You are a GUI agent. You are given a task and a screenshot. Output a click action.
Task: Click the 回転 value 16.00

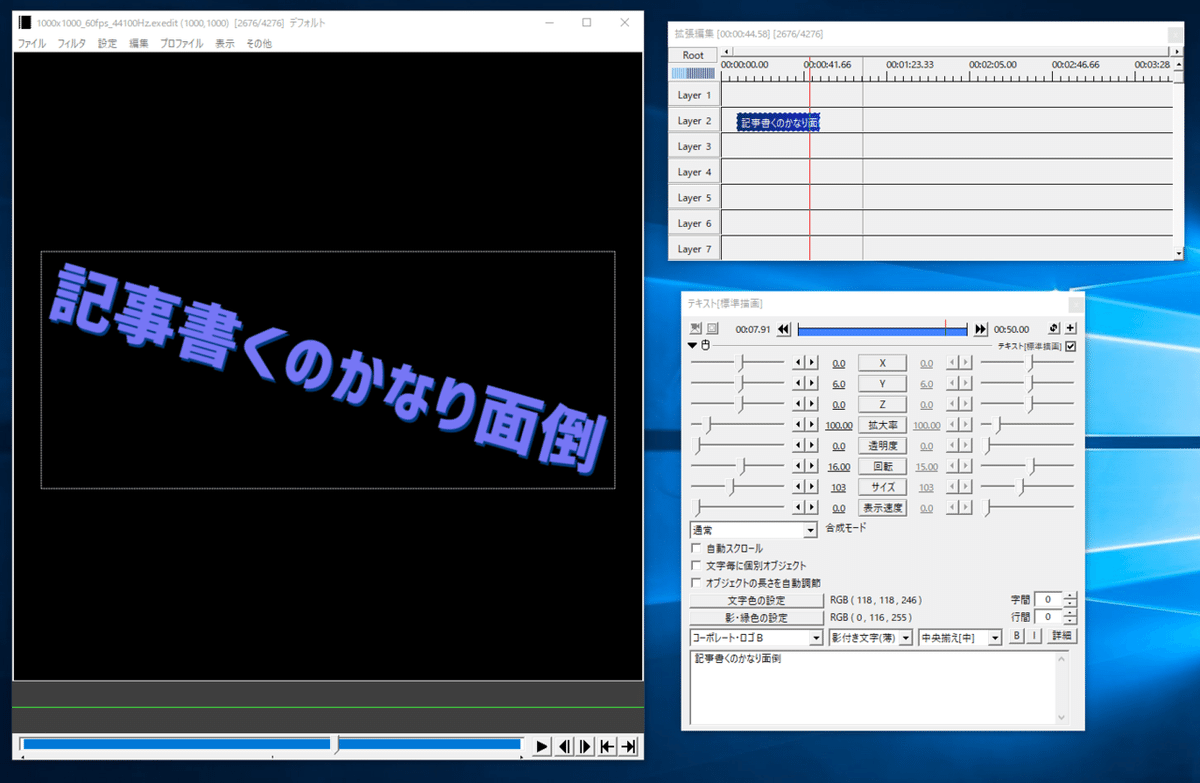(839, 467)
